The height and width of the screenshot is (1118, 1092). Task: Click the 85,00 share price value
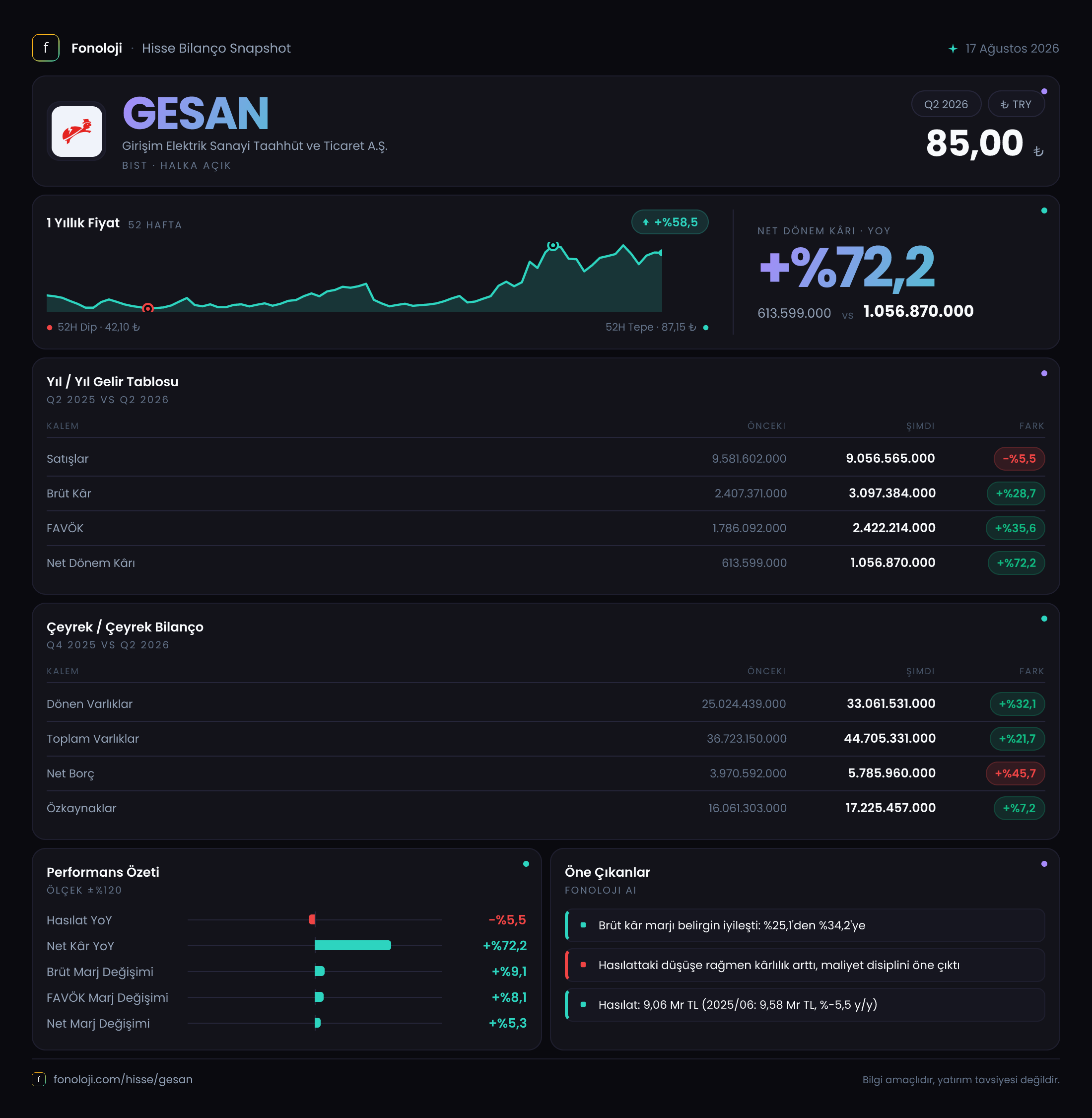click(x=974, y=143)
